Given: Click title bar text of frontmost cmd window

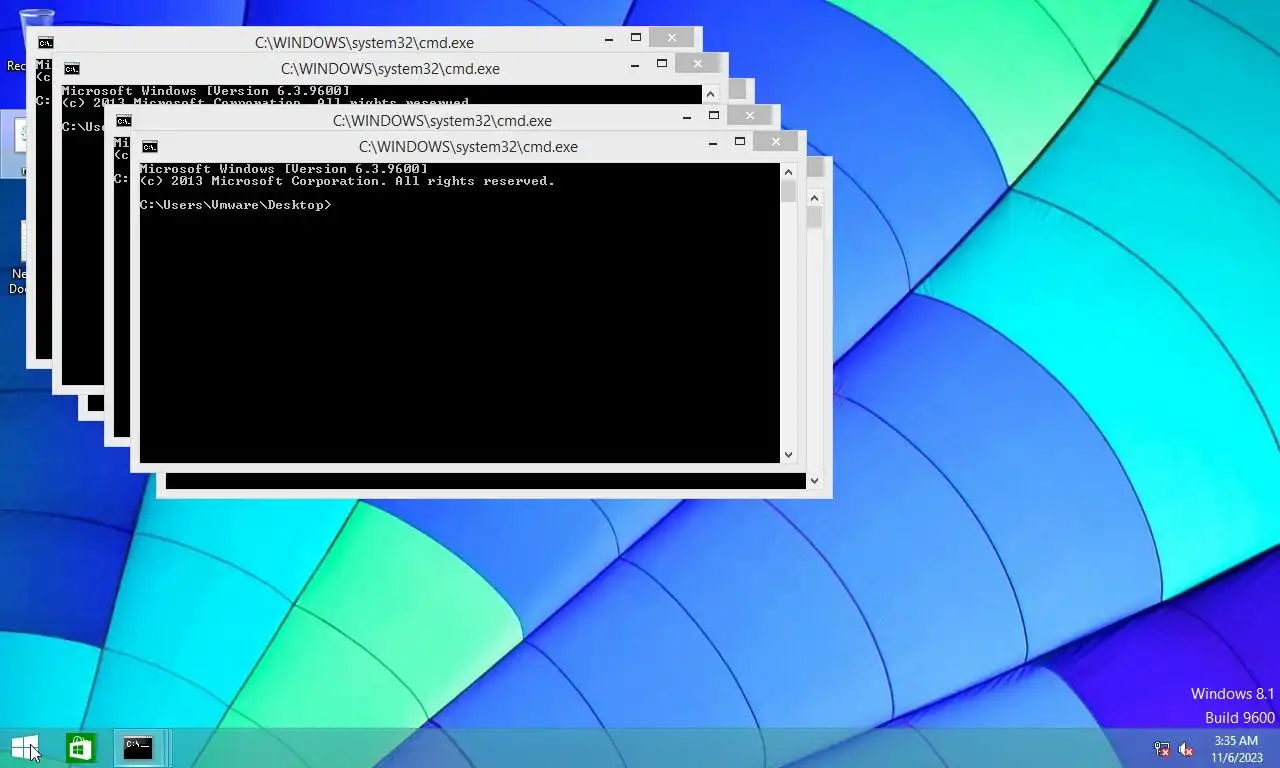Looking at the screenshot, I should click(468, 147).
